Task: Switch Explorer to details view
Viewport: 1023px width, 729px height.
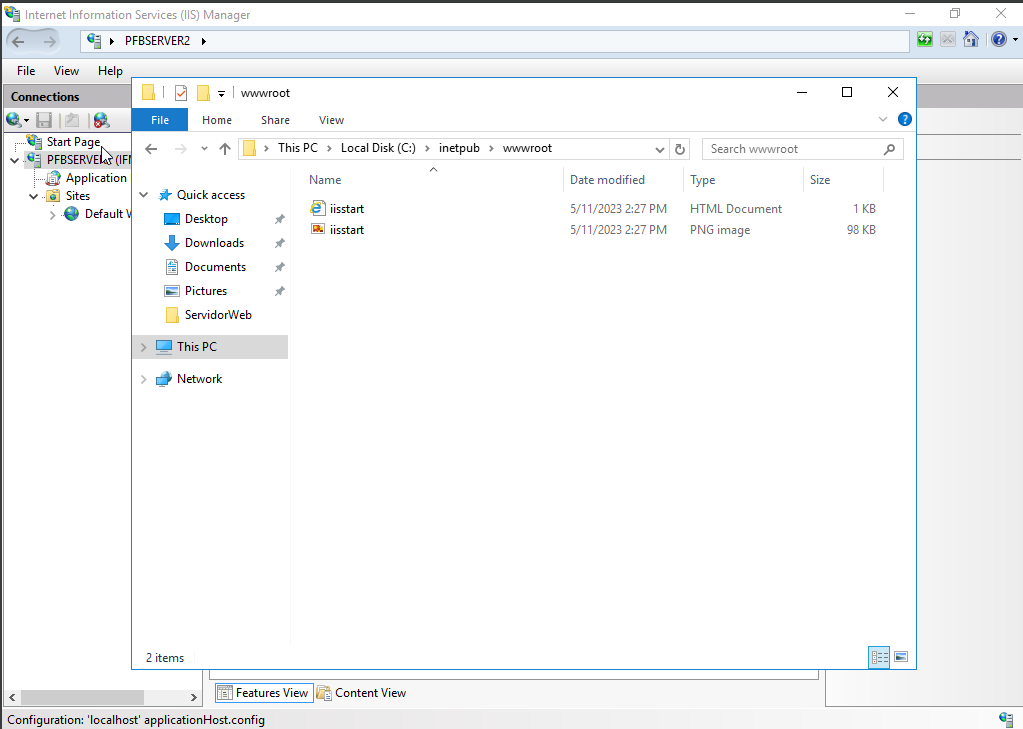Action: tap(879, 657)
